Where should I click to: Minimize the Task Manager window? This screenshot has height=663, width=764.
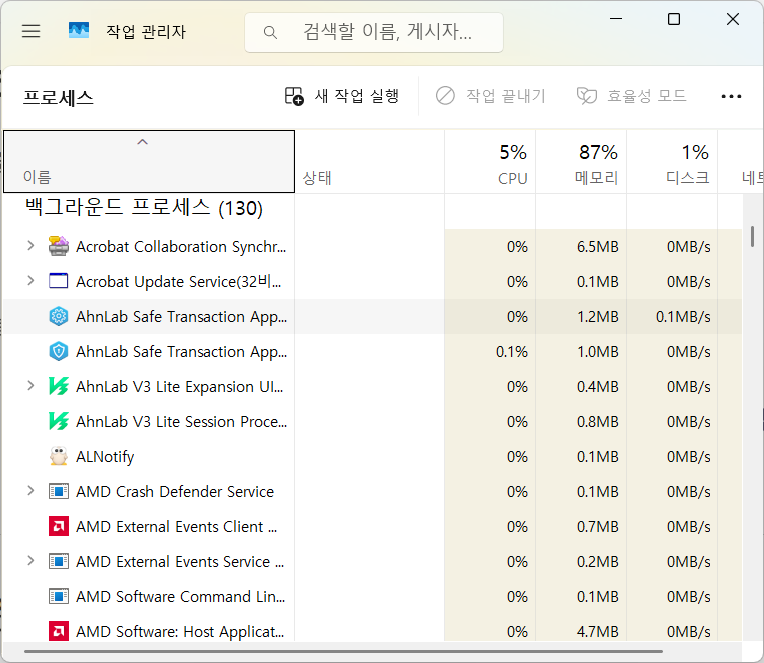pyautogui.click(x=616, y=19)
